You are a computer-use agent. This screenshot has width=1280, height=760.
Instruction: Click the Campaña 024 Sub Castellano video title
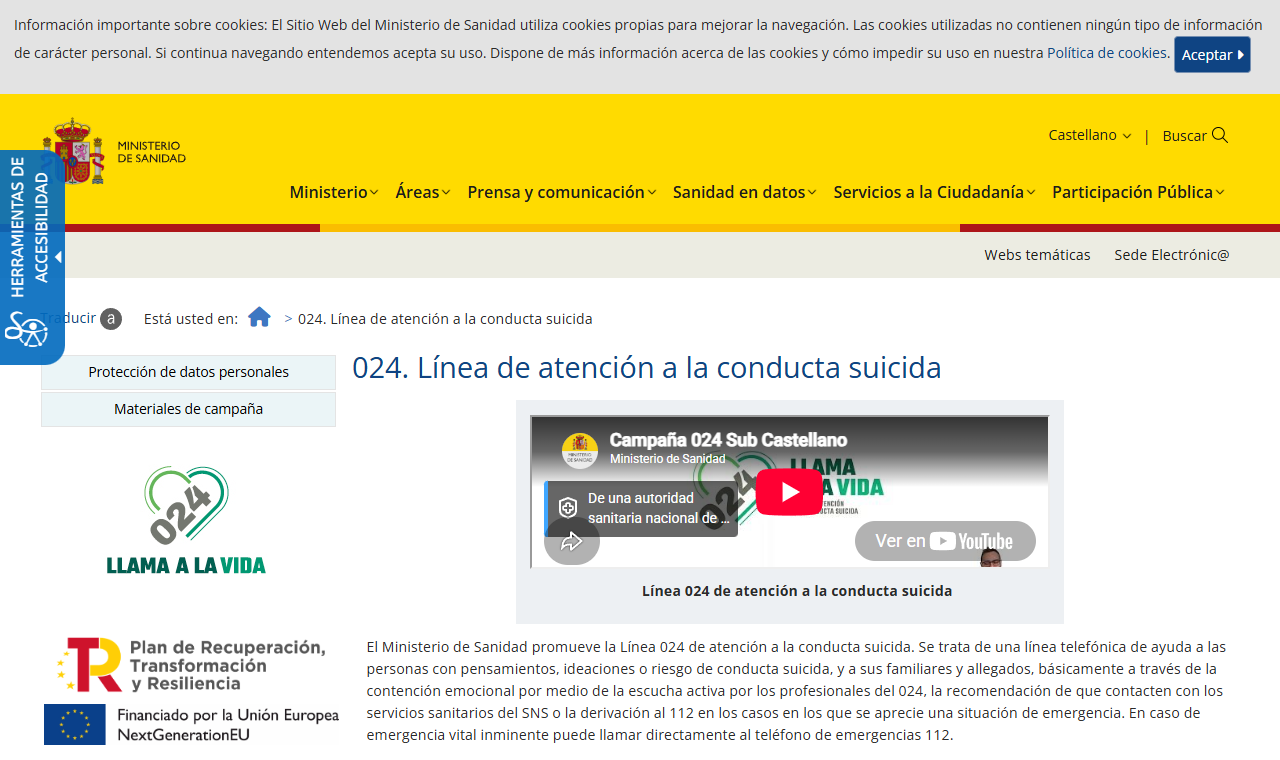(x=728, y=440)
